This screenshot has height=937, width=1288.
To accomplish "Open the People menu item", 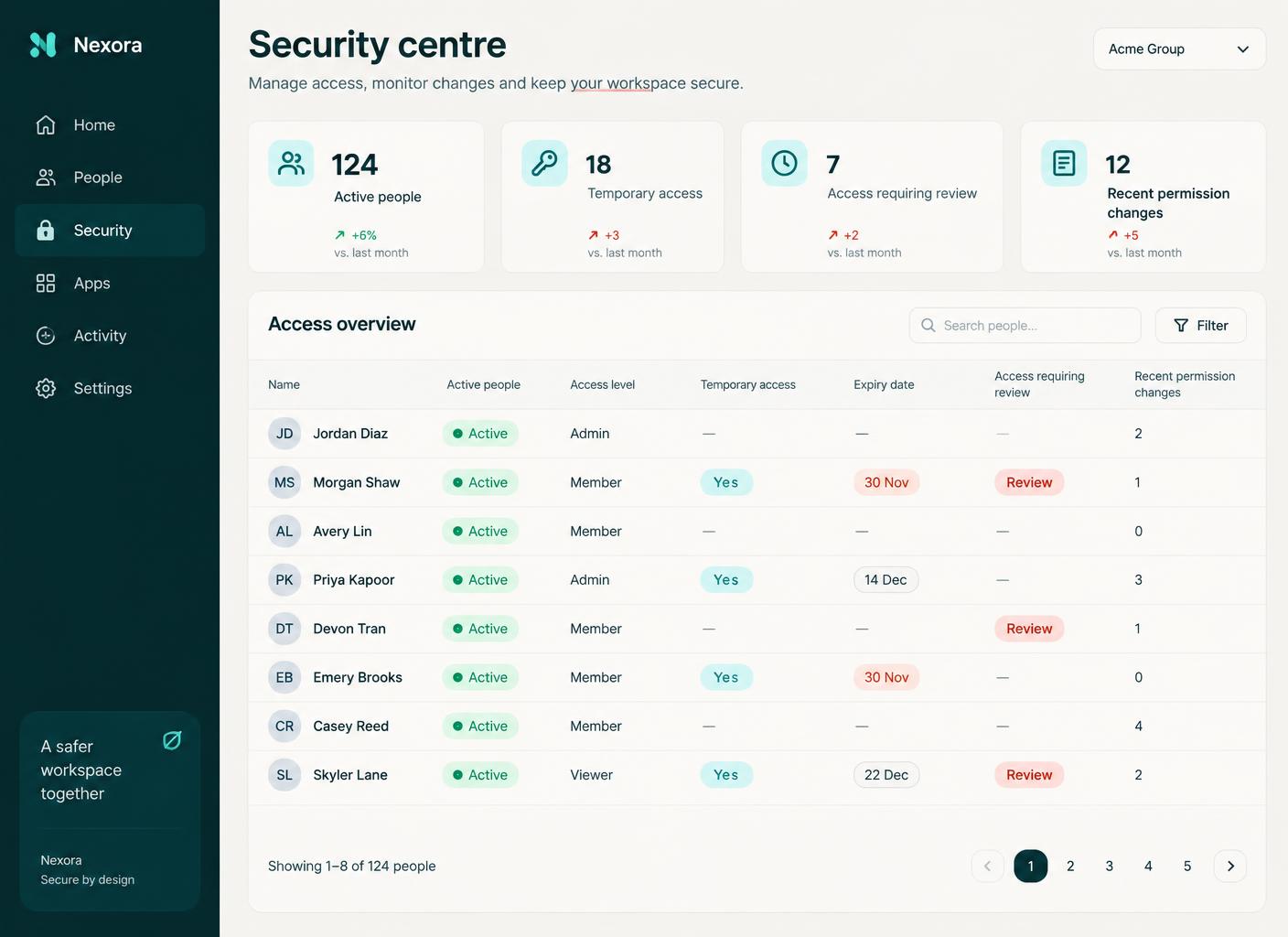I will (x=110, y=178).
